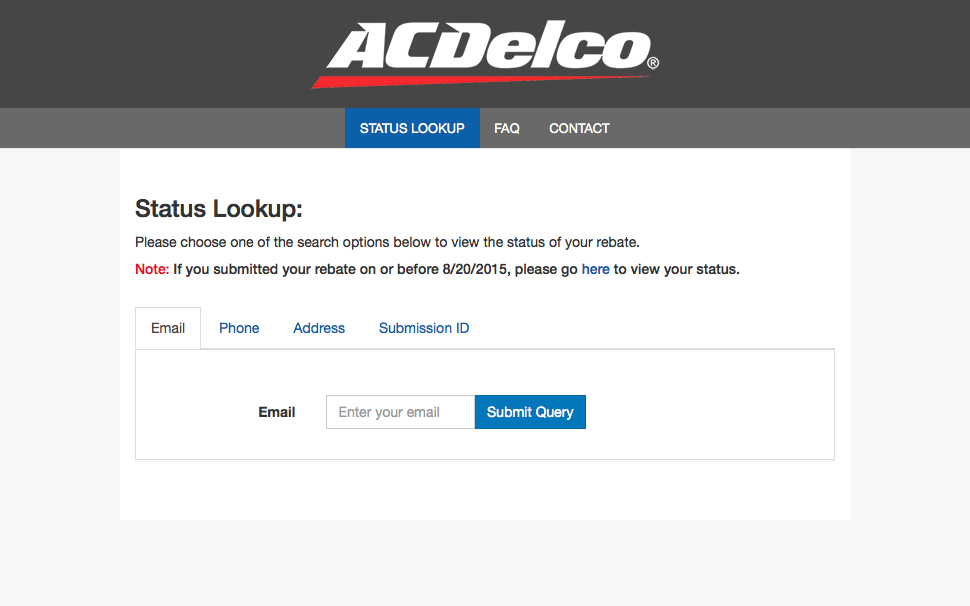Click the 8/20/2015 date in the note
The height and width of the screenshot is (606, 970).
(x=476, y=269)
